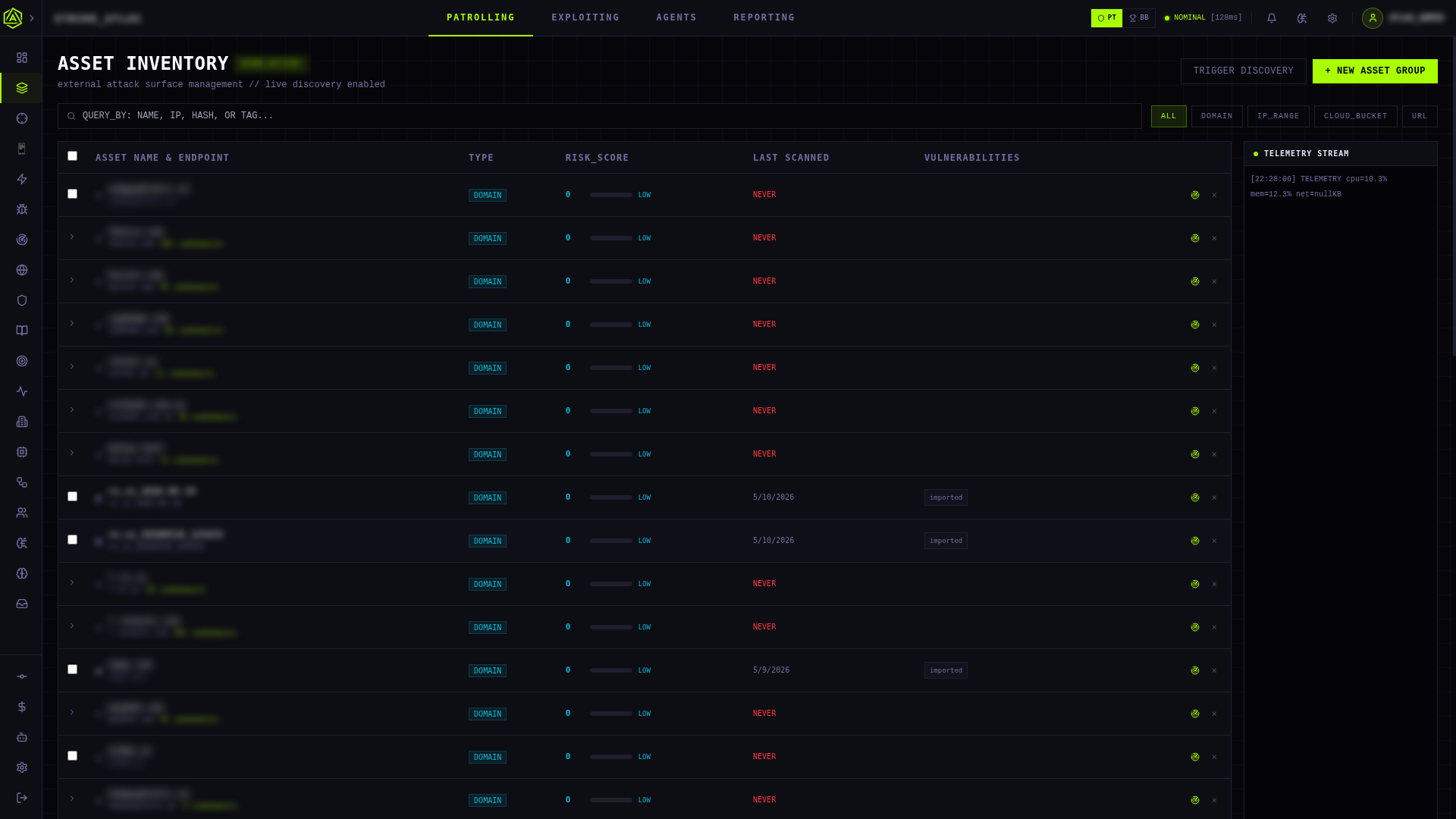Screen dimensions: 1456x819
Task: Open the mobile device icon in sidebar
Action: (22, 149)
